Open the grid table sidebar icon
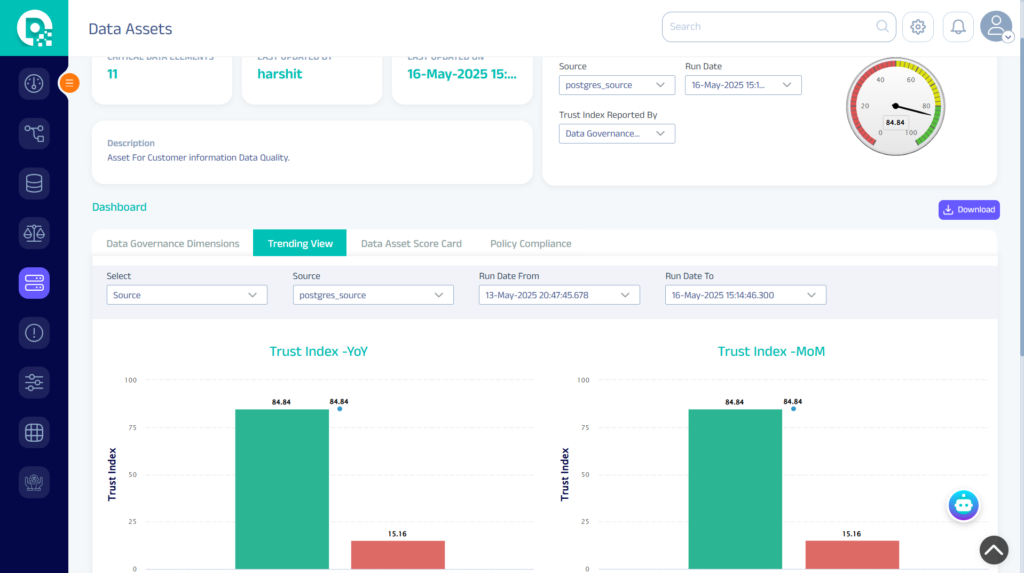 click(x=34, y=432)
